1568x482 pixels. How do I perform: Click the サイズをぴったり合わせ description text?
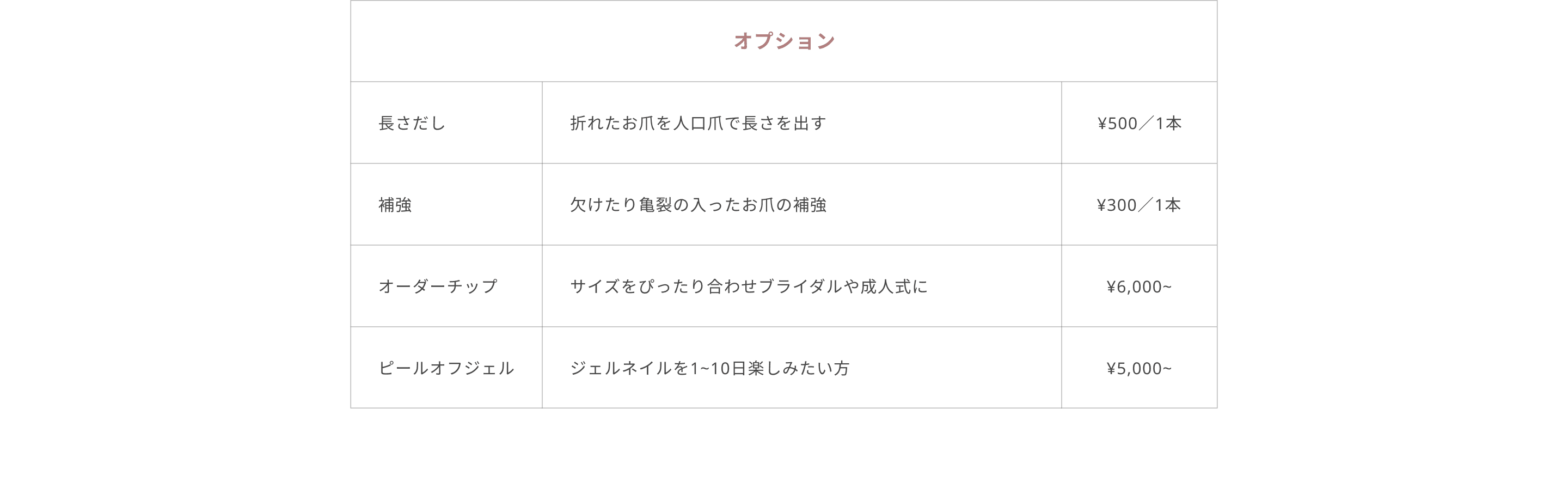pyautogui.click(x=664, y=286)
